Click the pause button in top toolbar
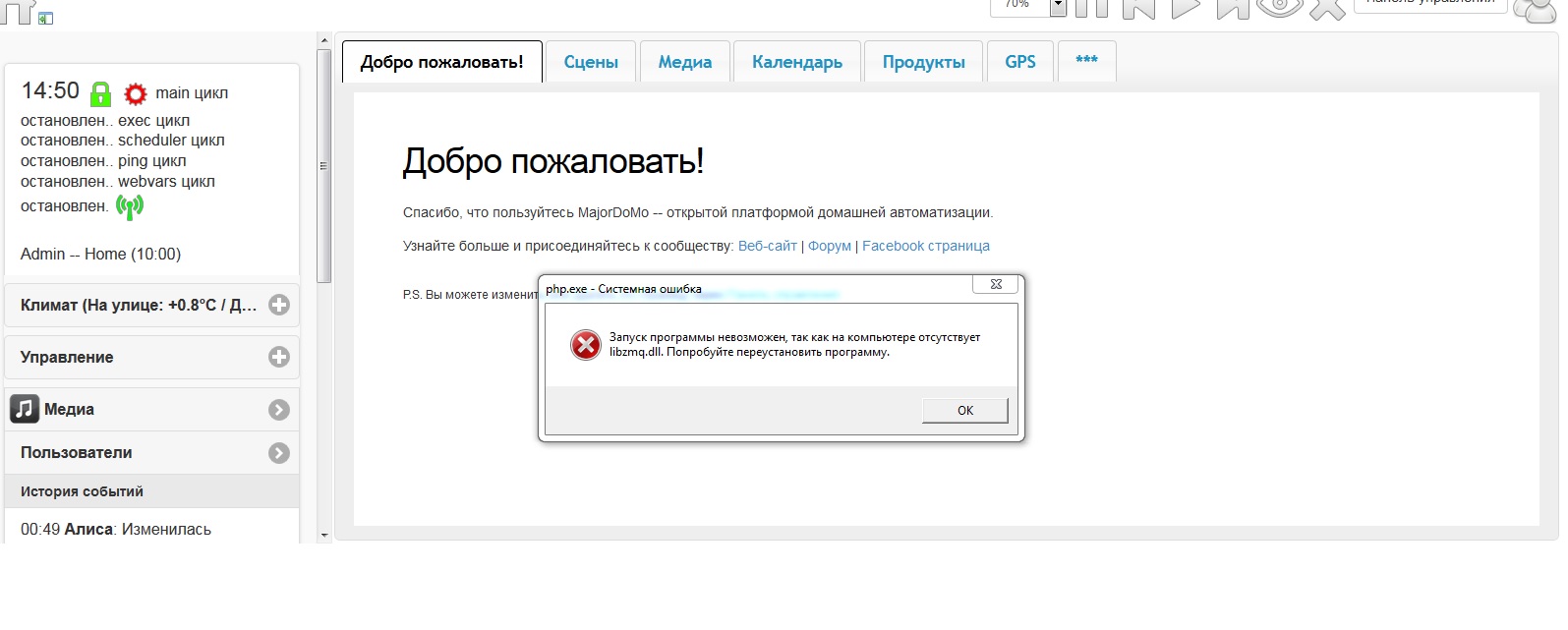1568x630 pixels. [x=1091, y=8]
